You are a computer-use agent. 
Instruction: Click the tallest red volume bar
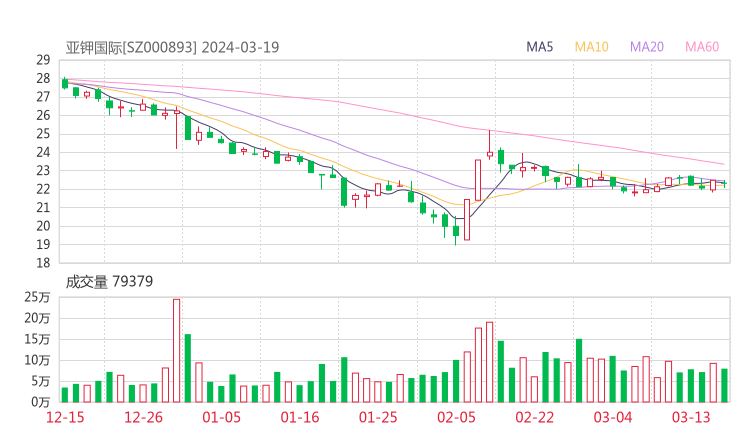[177, 350]
